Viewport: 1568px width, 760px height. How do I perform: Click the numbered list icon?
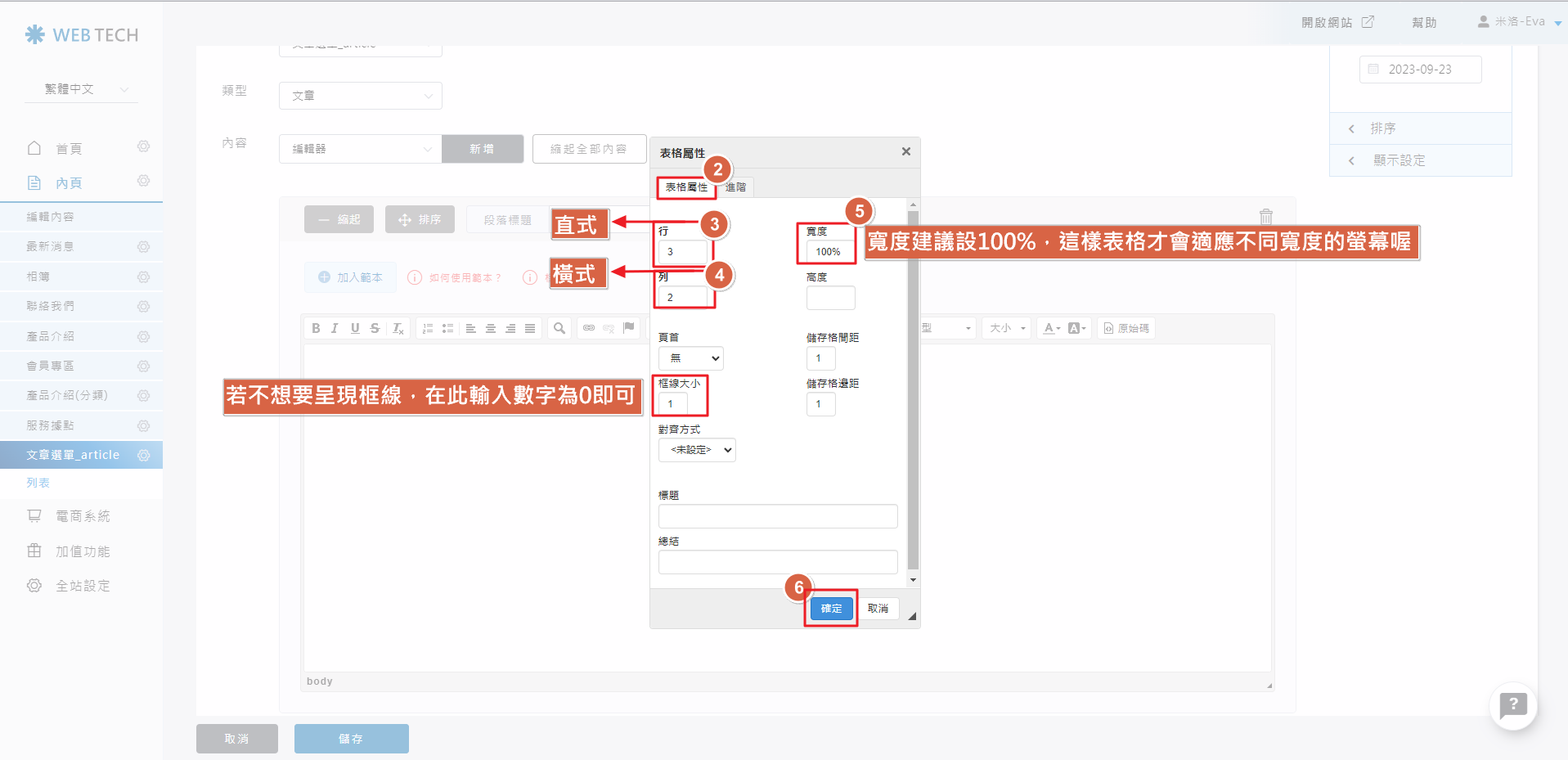pyautogui.click(x=428, y=328)
